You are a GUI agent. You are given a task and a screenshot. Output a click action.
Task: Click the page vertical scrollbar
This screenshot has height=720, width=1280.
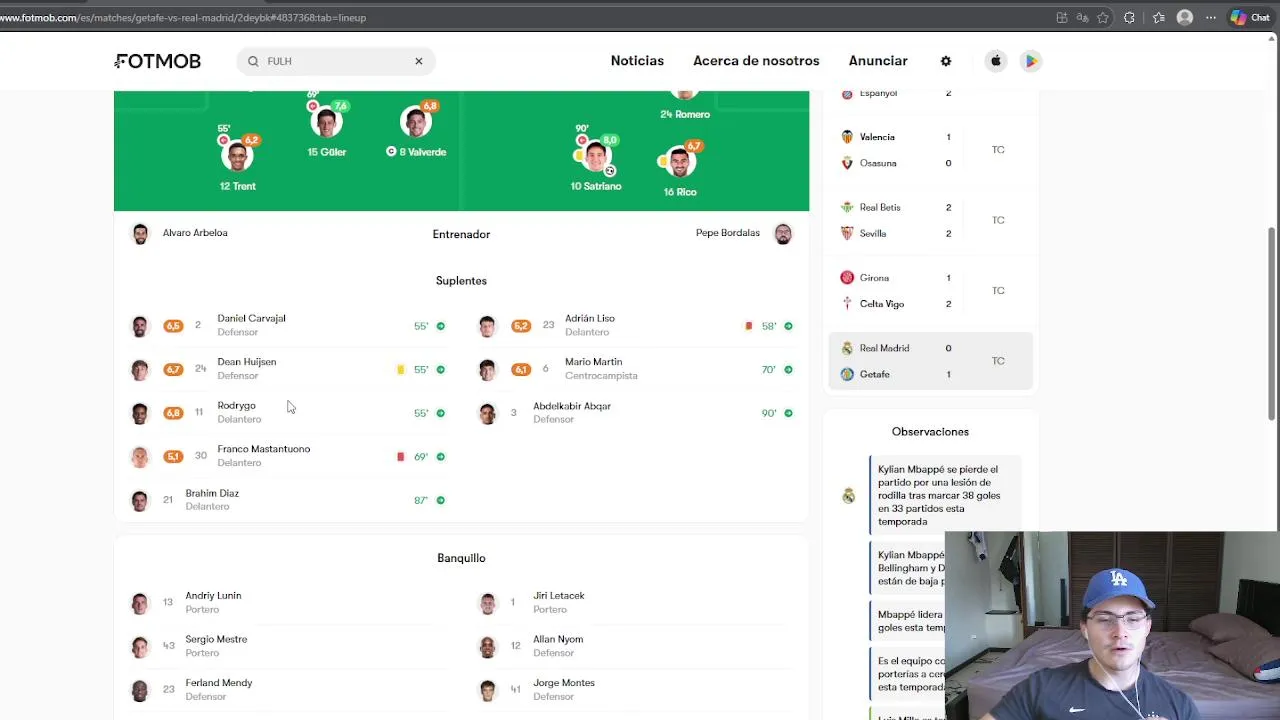point(1272,325)
